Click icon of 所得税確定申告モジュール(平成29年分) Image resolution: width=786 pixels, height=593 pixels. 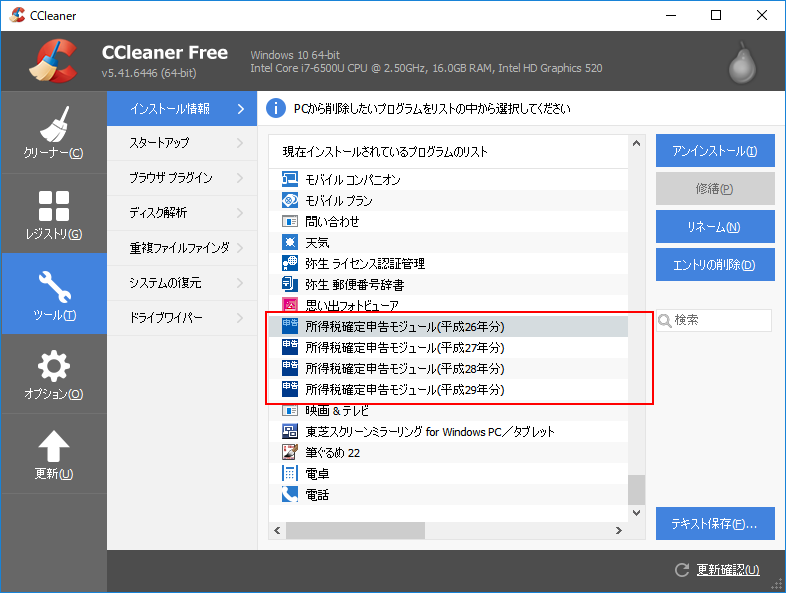[290, 389]
